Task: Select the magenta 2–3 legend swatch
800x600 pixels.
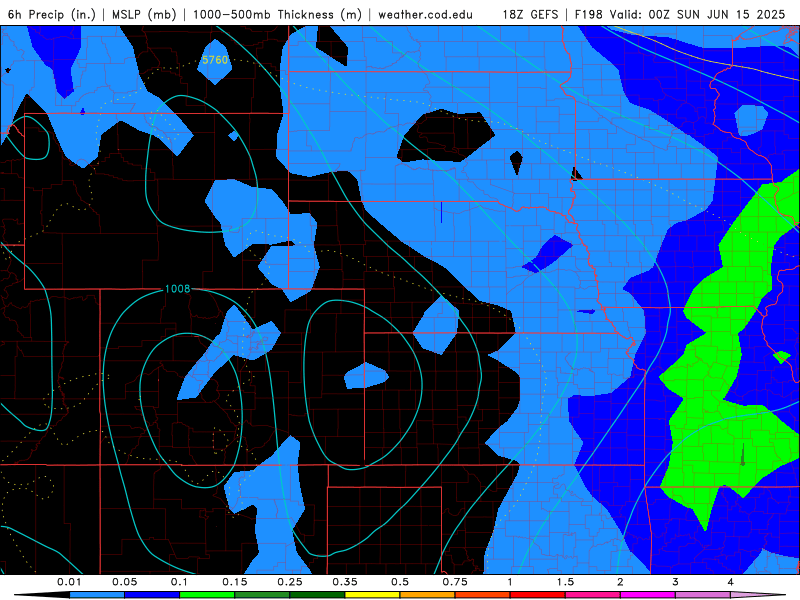Action: [x=648, y=595]
